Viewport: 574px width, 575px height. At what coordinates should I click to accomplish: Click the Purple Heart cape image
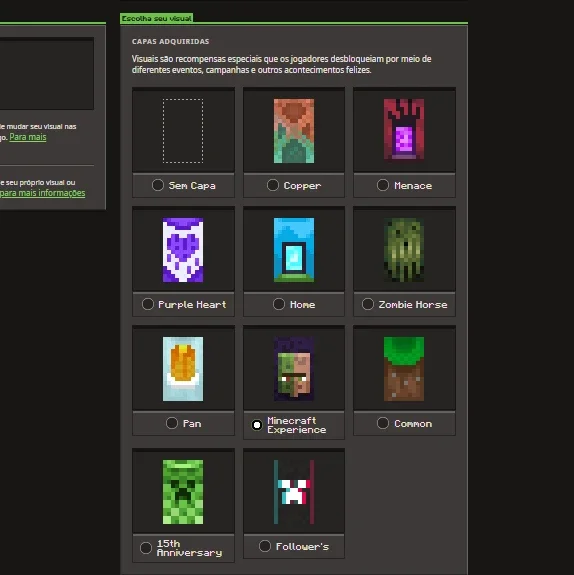tap(183, 250)
